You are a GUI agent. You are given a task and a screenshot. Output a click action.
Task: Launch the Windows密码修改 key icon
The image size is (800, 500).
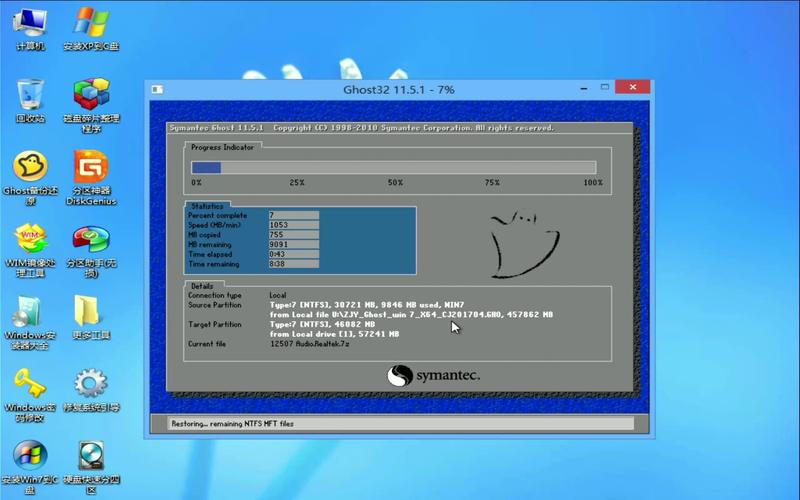pos(30,384)
